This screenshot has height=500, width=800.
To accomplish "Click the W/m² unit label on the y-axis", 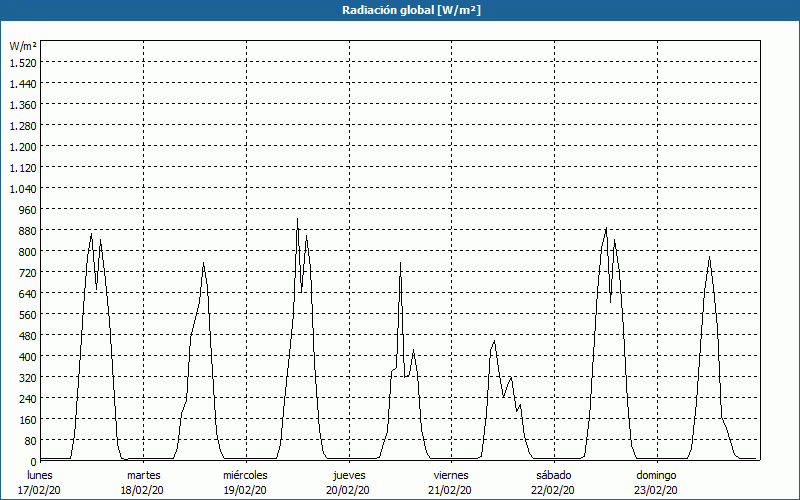I will 23,46.
